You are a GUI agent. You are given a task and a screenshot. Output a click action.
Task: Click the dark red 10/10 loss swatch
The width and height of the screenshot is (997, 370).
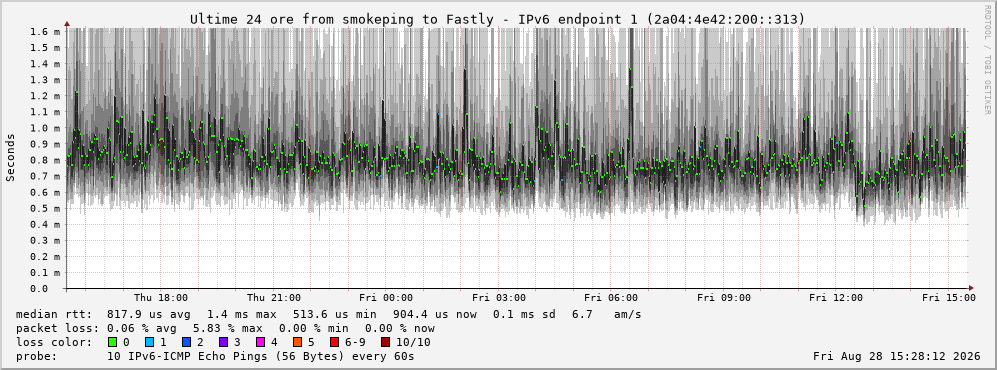click(385, 342)
